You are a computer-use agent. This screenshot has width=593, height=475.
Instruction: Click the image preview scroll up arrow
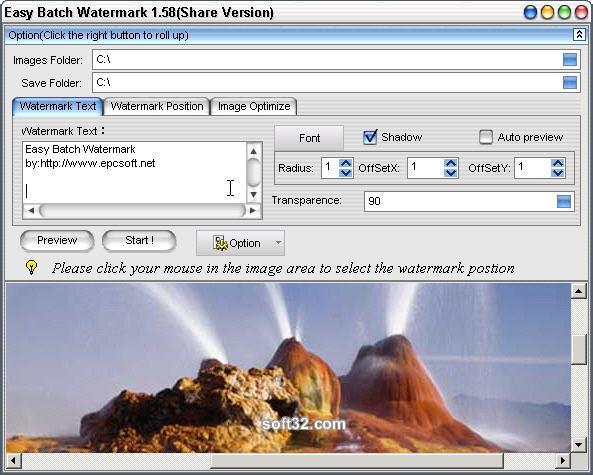578,291
